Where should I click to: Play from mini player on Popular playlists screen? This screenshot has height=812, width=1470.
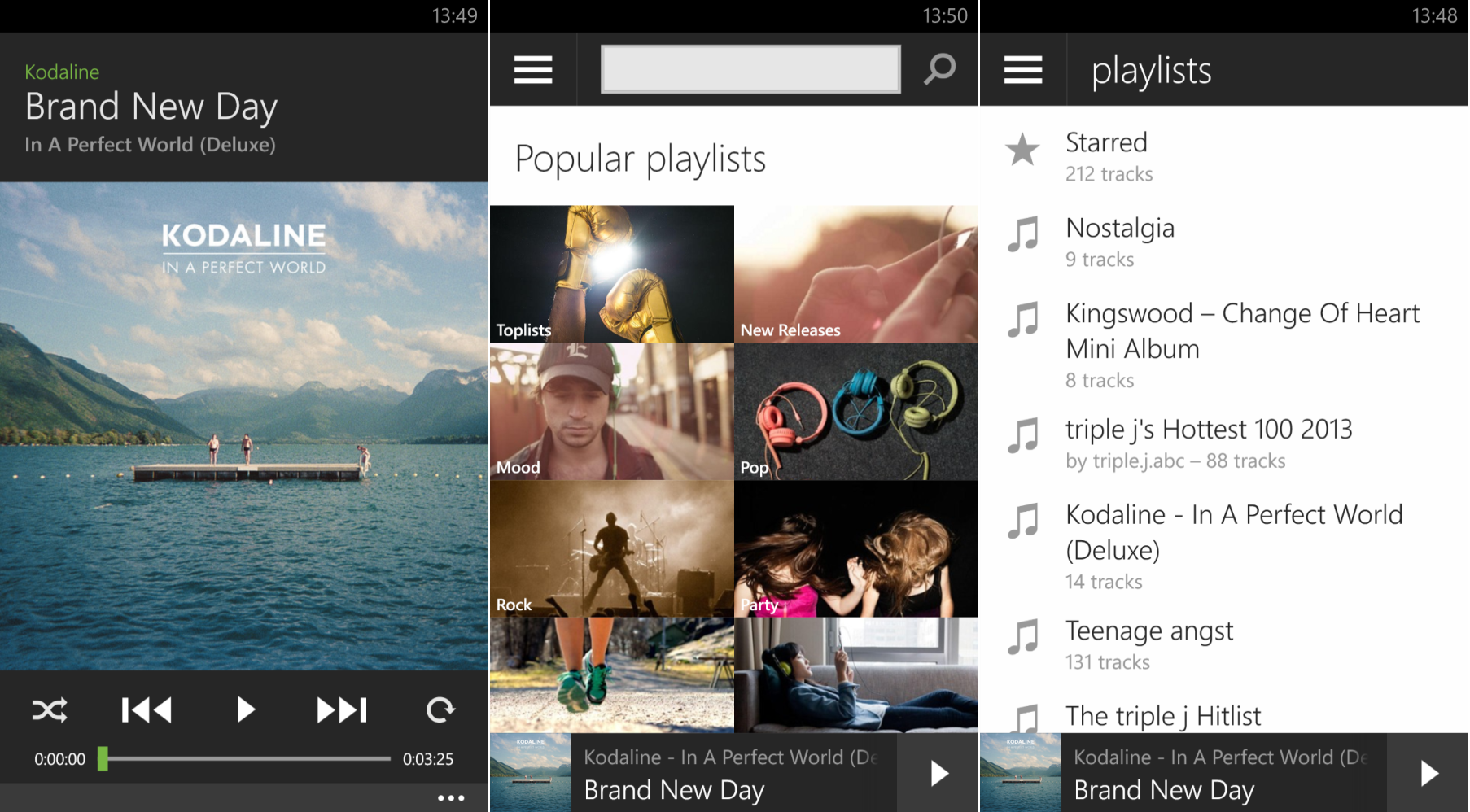[939, 773]
